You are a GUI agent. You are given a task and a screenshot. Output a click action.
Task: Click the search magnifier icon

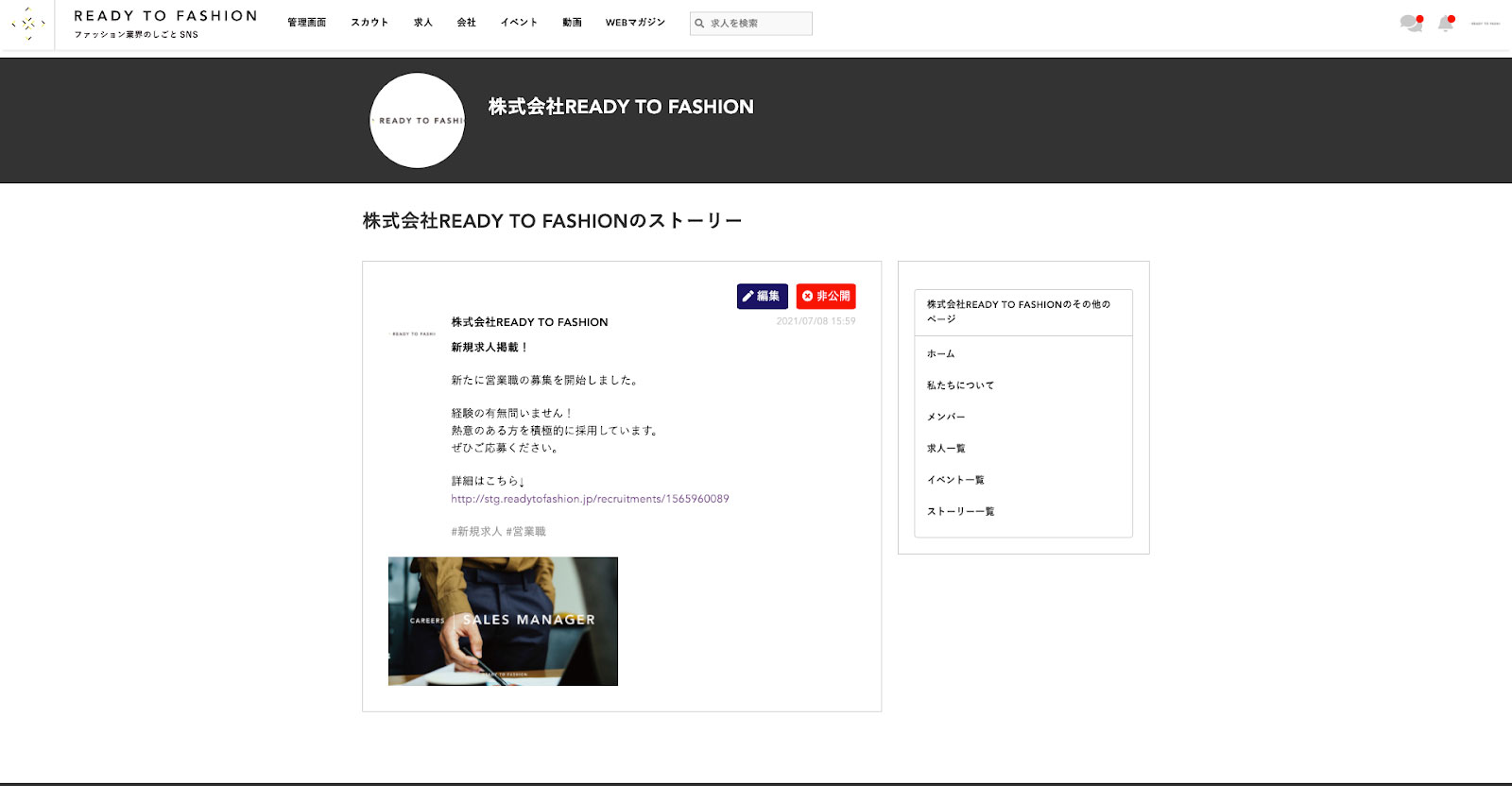[x=699, y=24]
